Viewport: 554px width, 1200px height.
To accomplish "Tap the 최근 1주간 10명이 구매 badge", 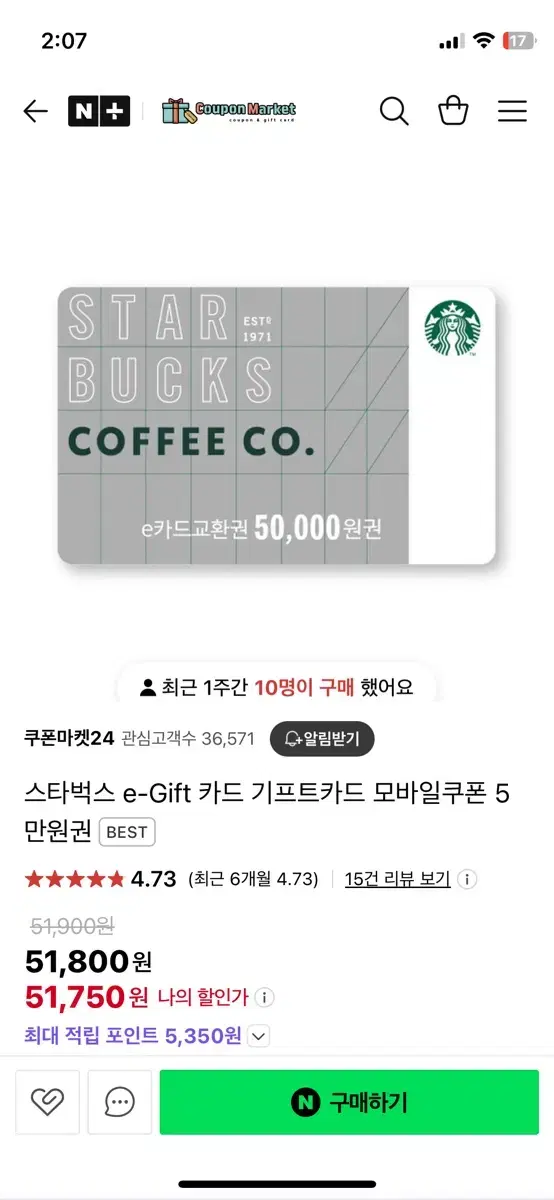I will pos(276,687).
